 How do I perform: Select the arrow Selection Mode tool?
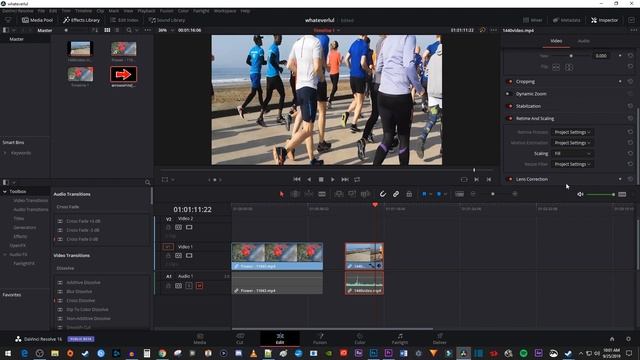click(281, 194)
